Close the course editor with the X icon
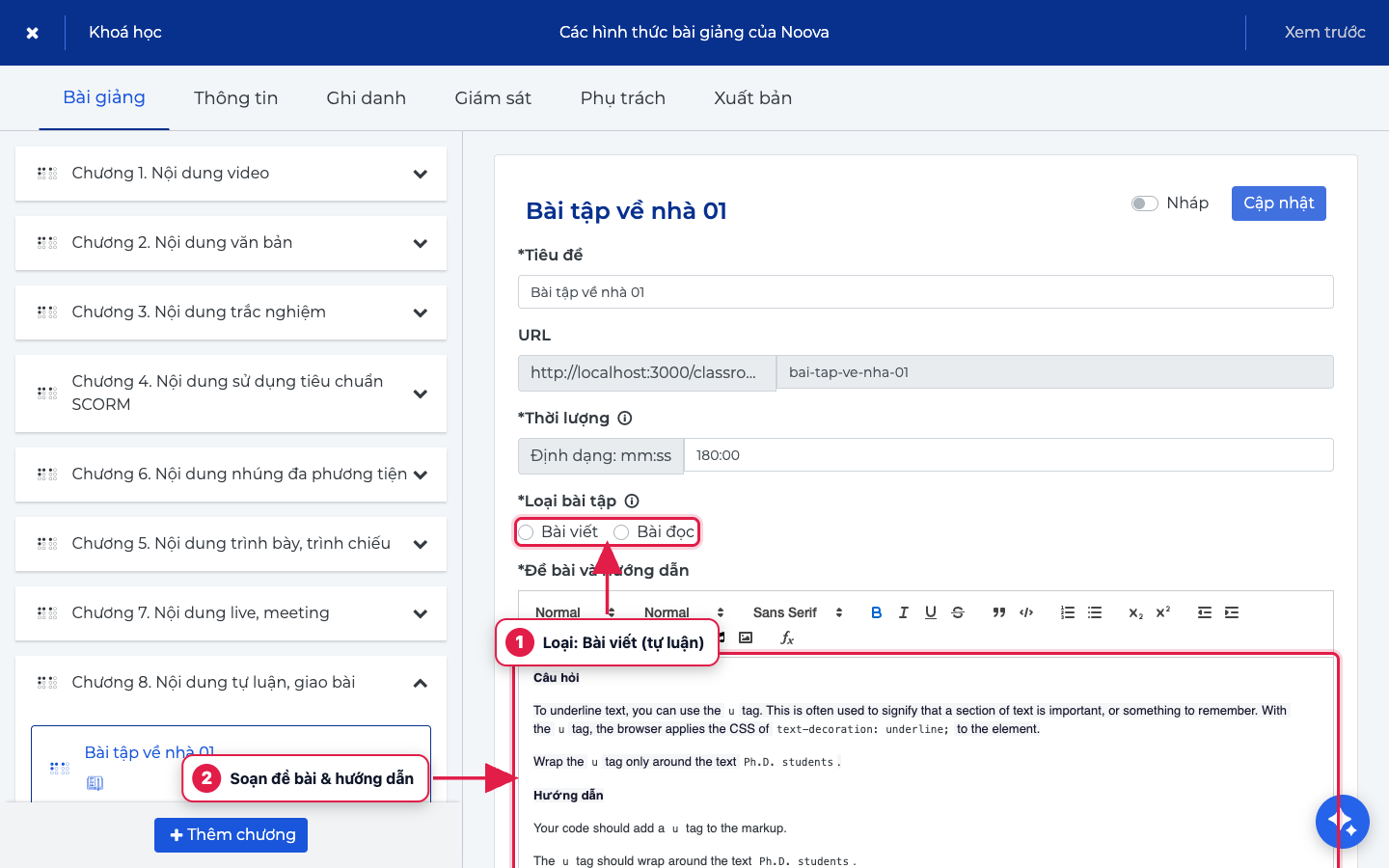The height and width of the screenshot is (868, 1389). [32, 33]
